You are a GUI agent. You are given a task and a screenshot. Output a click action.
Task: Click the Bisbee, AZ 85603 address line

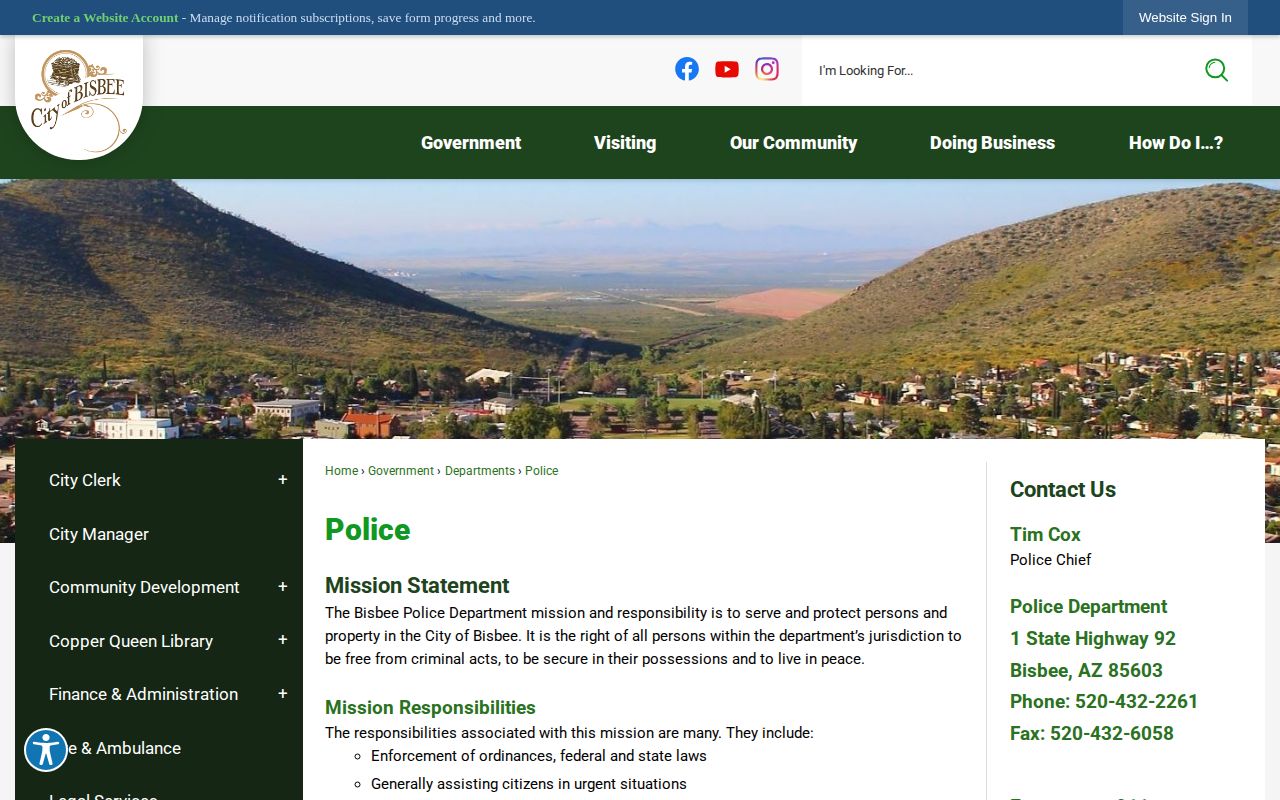click(1086, 670)
